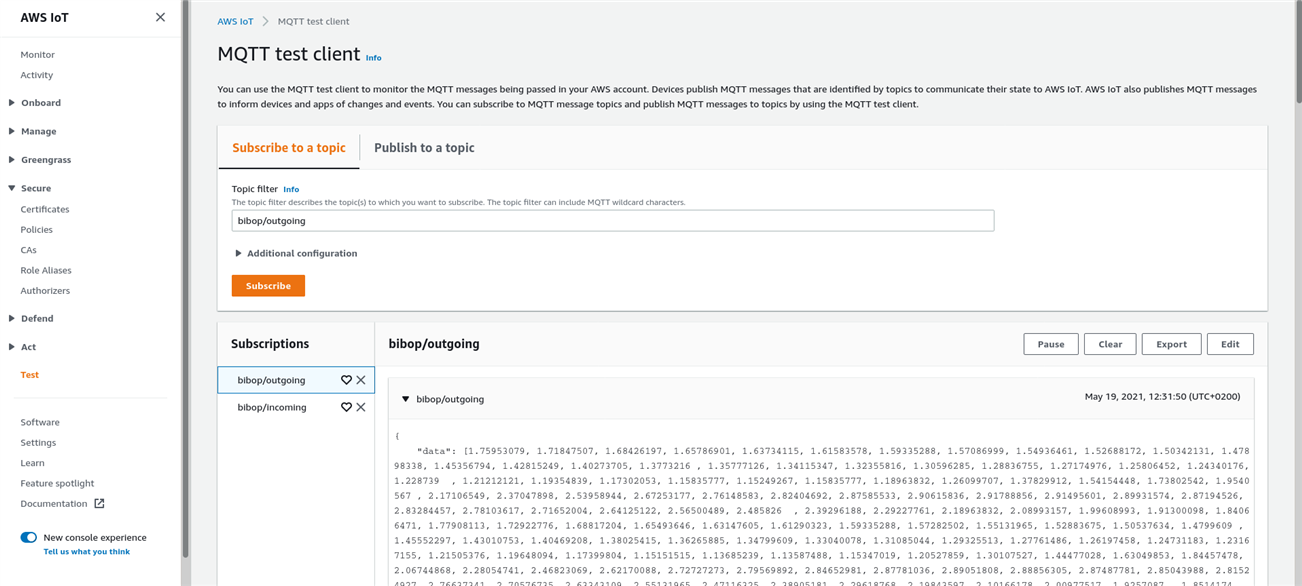This screenshot has height=586, width=1302.
Task: Favorite the bibop/outgoing subscription heart icon
Action: pyautogui.click(x=346, y=380)
